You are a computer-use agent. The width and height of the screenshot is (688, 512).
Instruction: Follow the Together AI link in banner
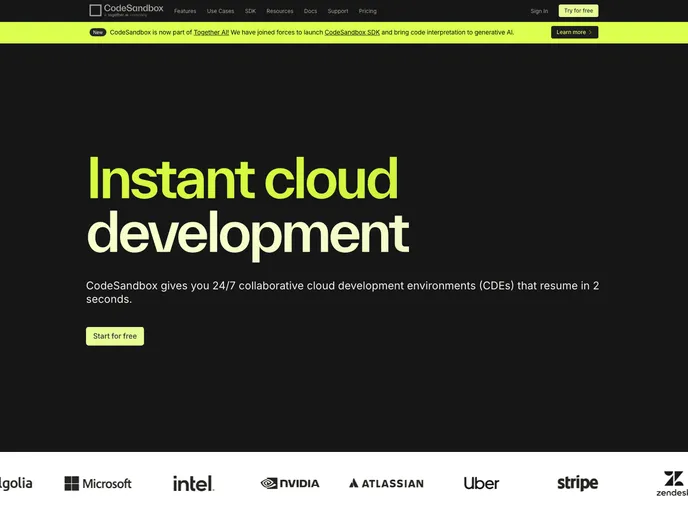[211, 32]
